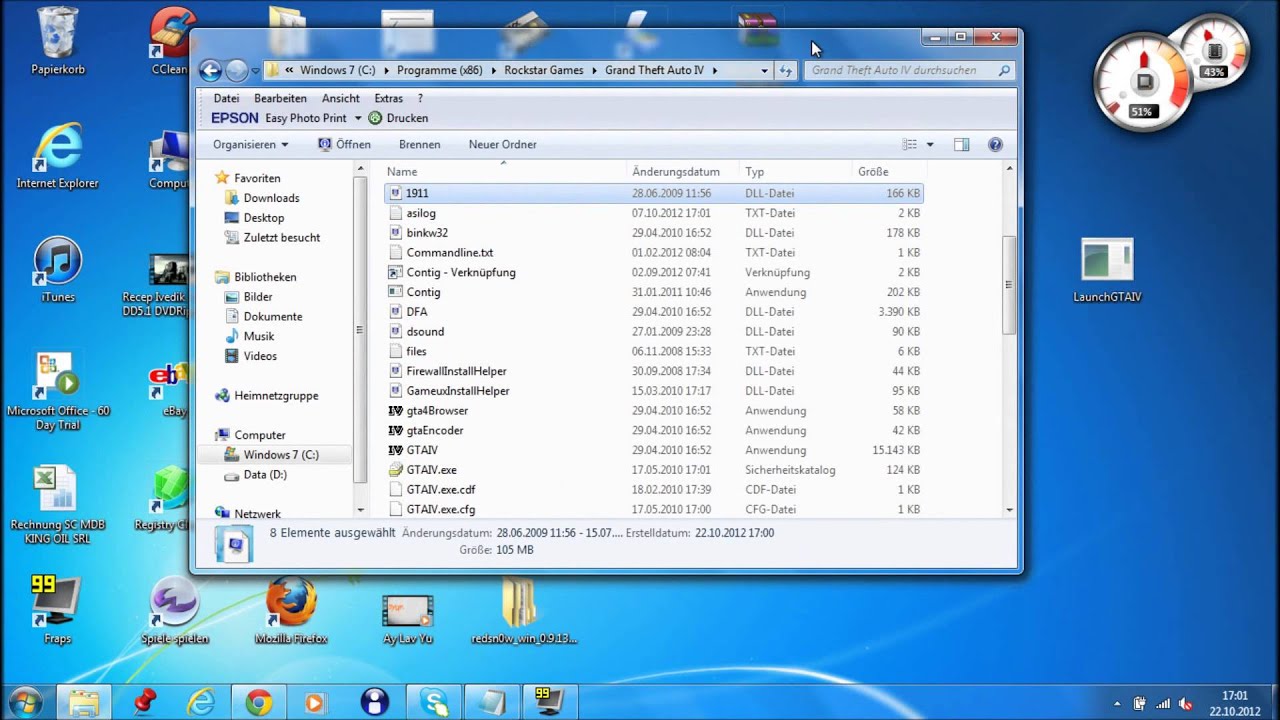Image resolution: width=1280 pixels, height=720 pixels.
Task: Expand the arrow after Grand Theft Auto IV
Action: click(715, 71)
